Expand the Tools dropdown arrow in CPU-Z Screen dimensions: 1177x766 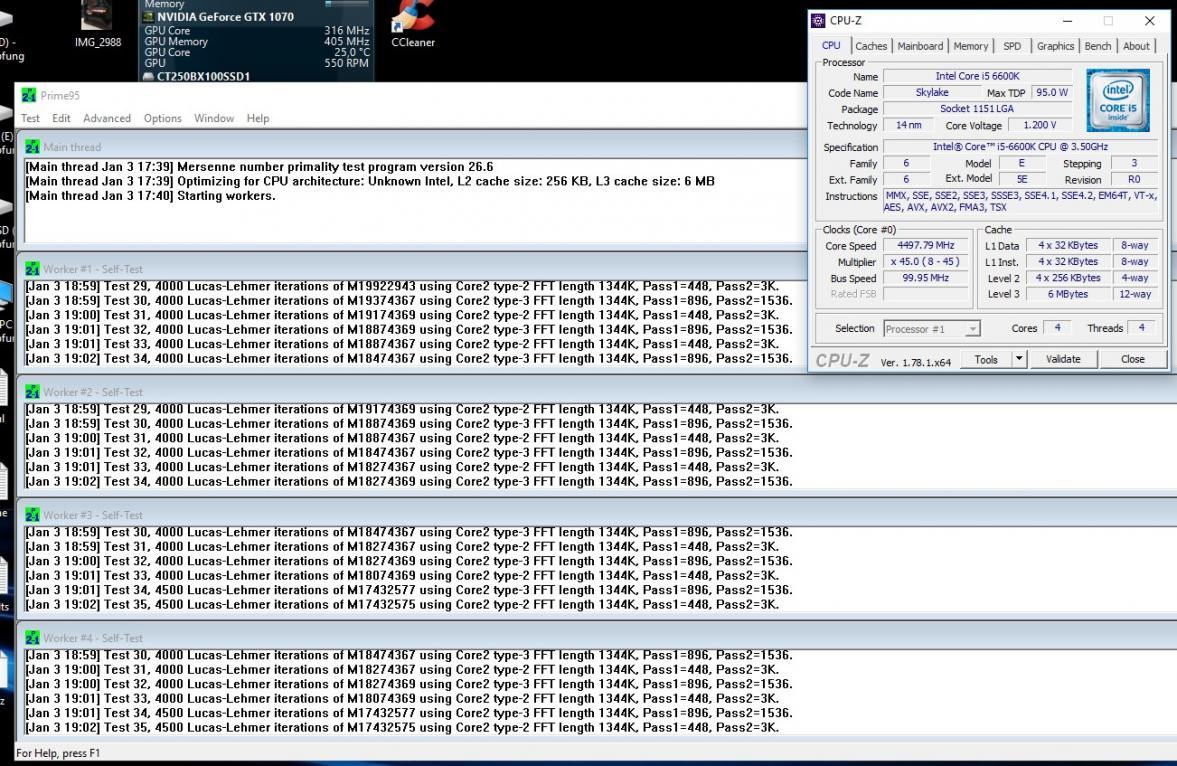click(x=1019, y=360)
